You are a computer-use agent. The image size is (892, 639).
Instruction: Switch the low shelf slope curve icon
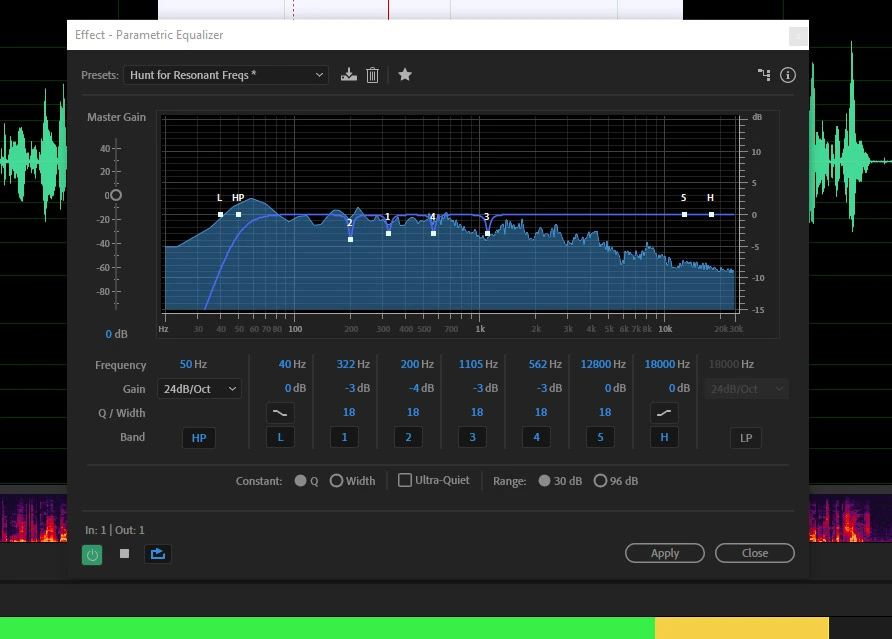pyautogui.click(x=280, y=413)
